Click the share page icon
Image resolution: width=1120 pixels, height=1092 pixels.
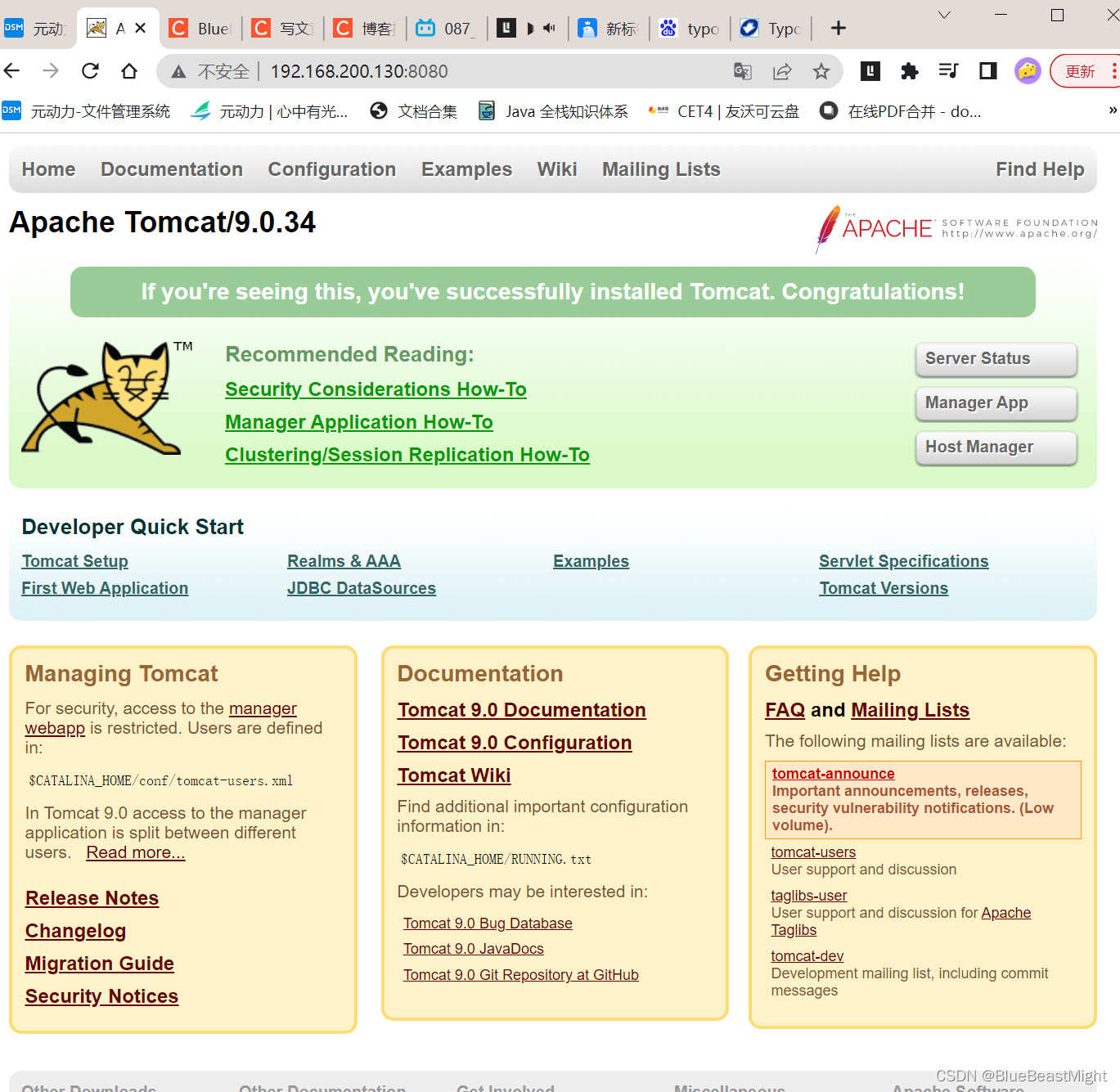coord(782,71)
